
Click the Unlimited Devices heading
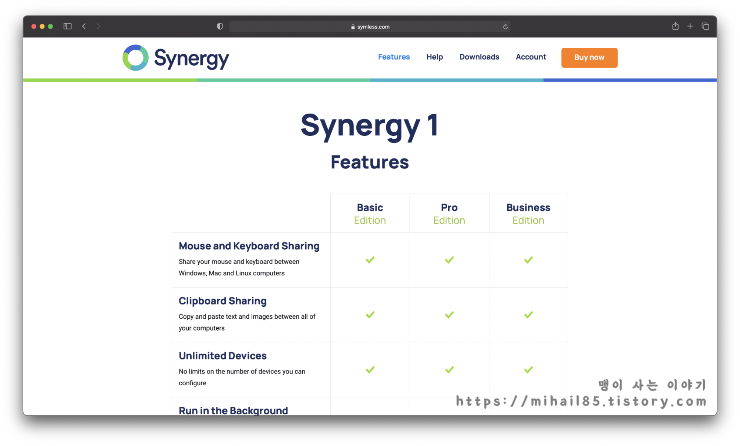(x=222, y=355)
